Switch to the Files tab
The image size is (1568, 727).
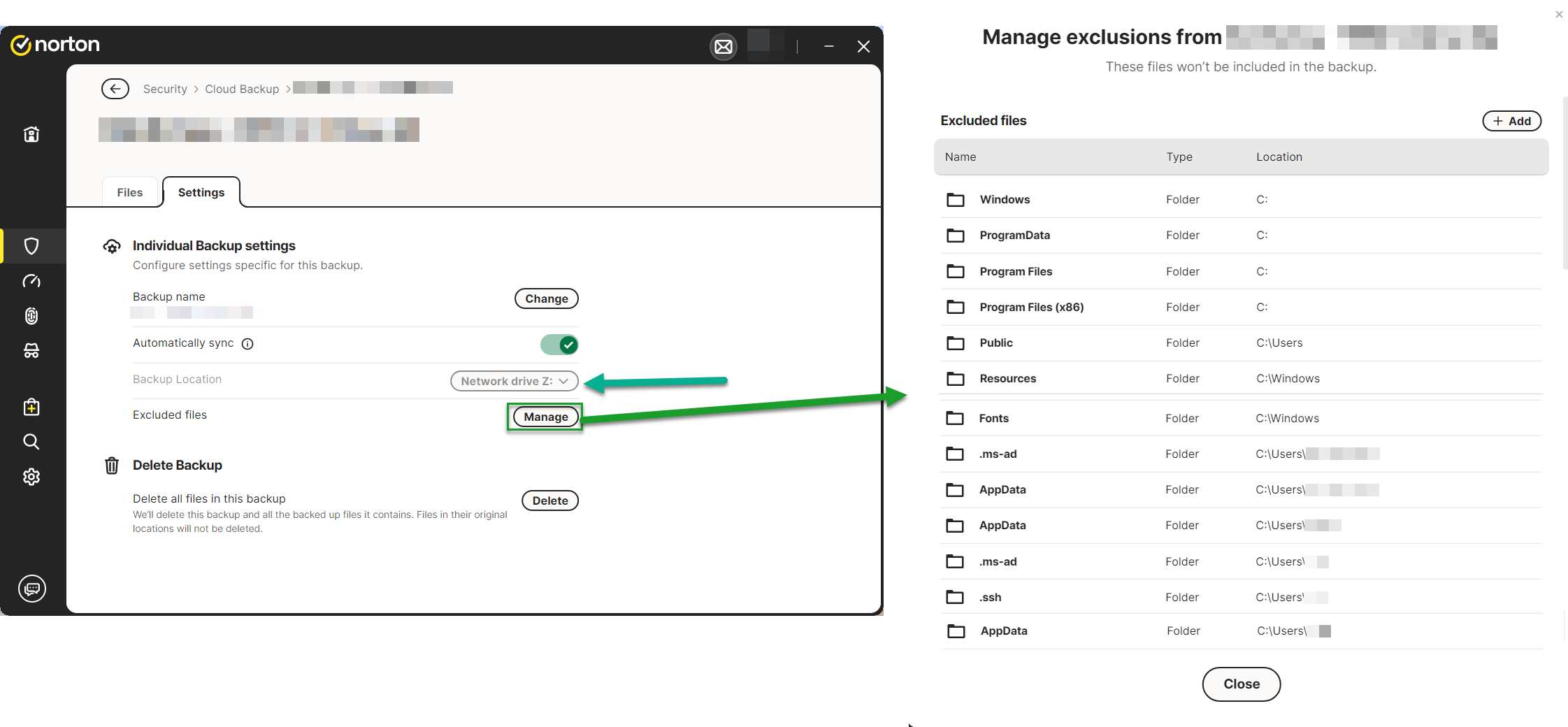click(x=130, y=192)
